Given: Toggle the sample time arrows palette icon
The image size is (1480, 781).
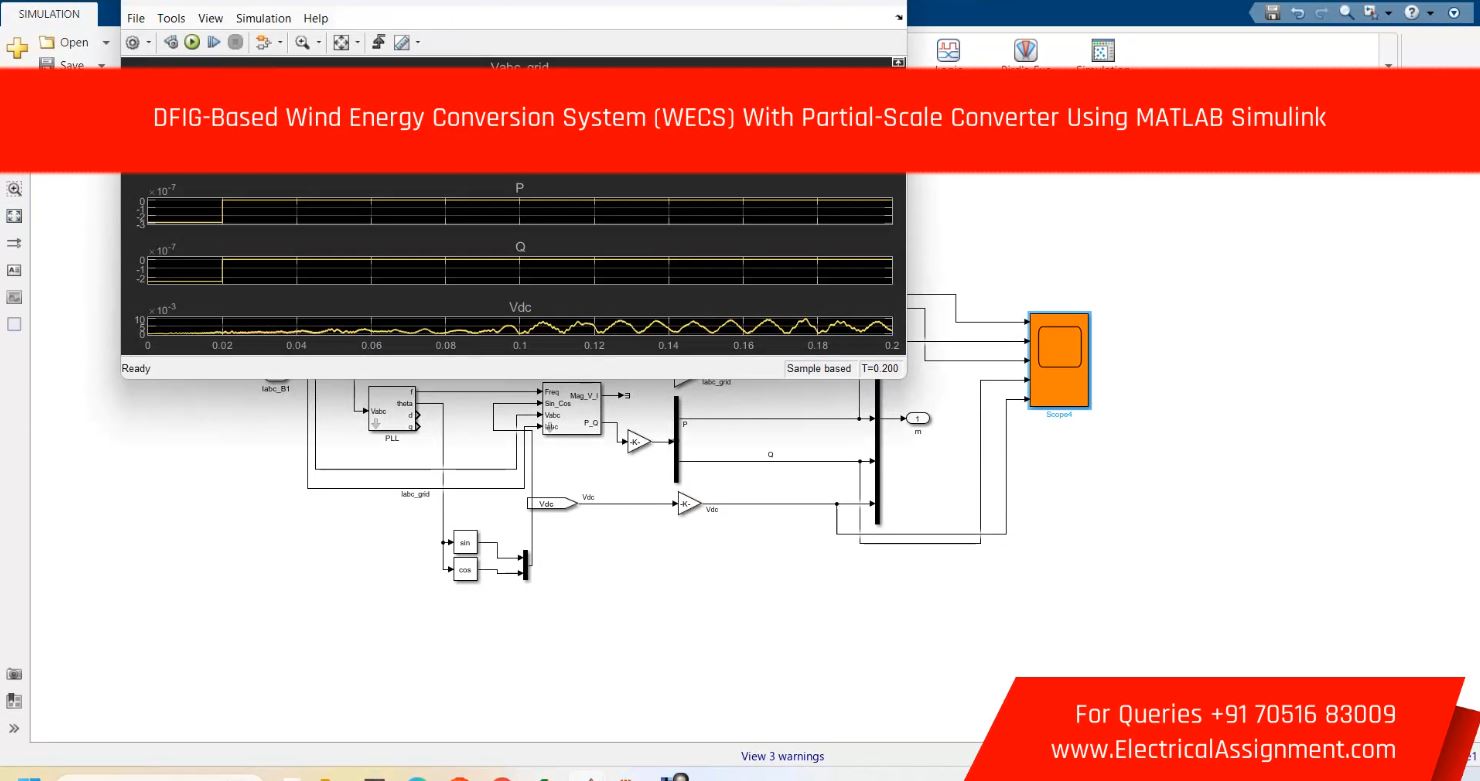Looking at the screenshot, I should pyautogui.click(x=14, y=243).
